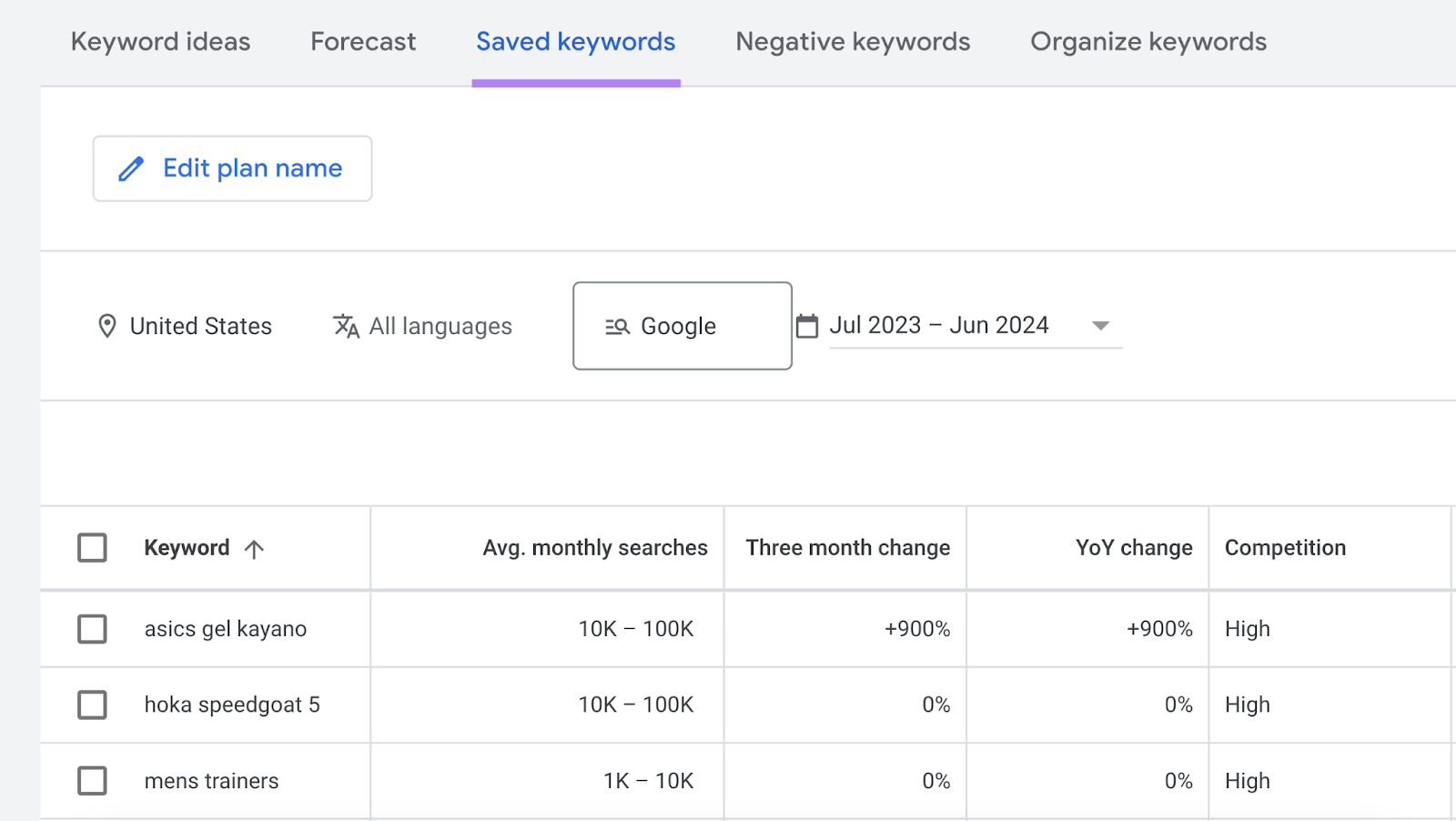Click High competition for asics gel kayano
The image size is (1456, 821).
[x=1248, y=629]
